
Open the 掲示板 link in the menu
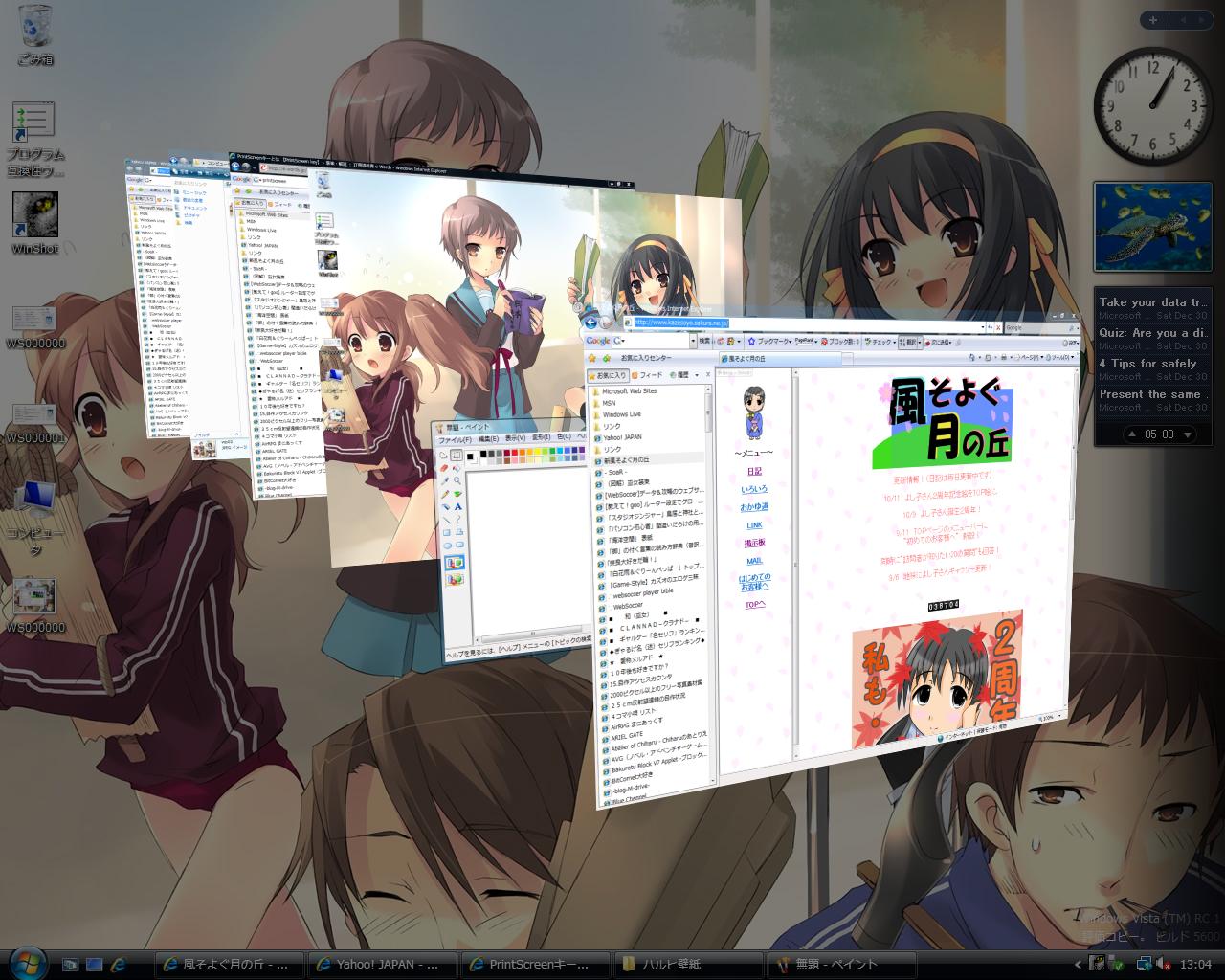(754, 543)
